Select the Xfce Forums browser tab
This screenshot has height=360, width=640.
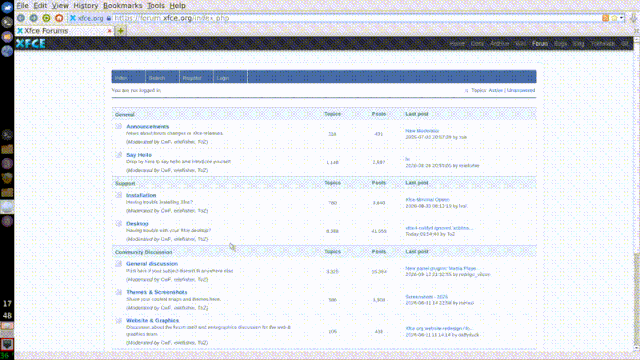tap(64, 31)
